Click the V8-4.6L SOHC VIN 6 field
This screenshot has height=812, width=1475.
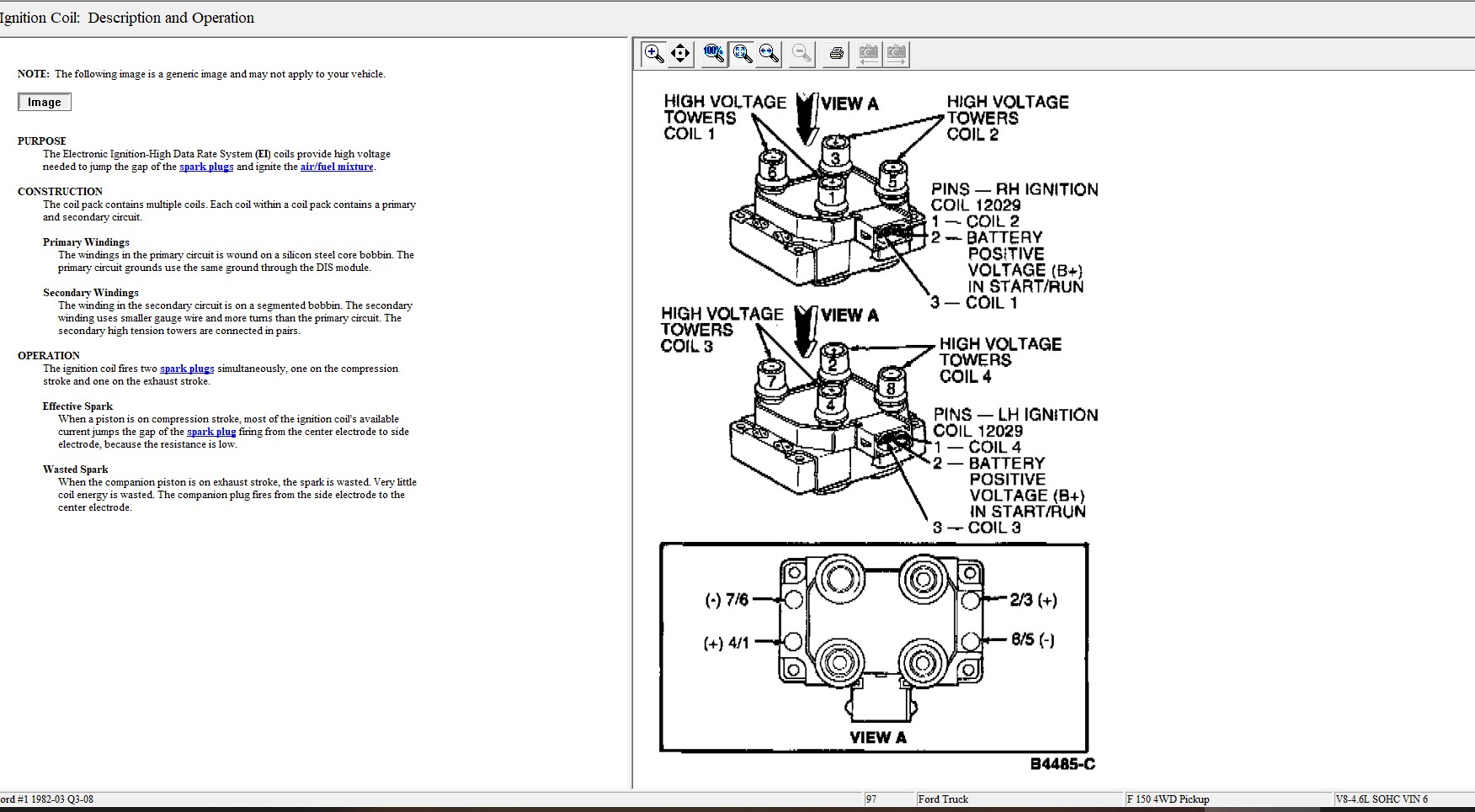pyautogui.click(x=1382, y=799)
